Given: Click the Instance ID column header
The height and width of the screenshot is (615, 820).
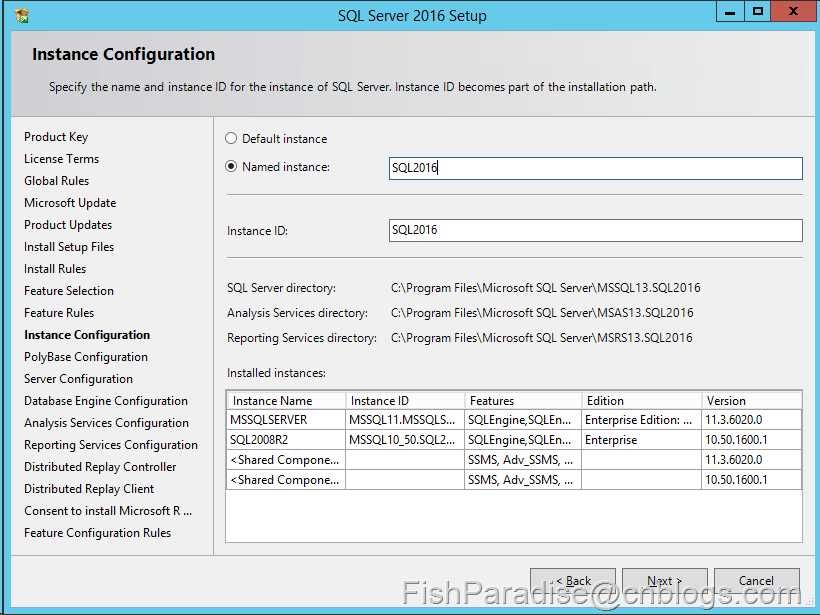Looking at the screenshot, I should 405,401.
